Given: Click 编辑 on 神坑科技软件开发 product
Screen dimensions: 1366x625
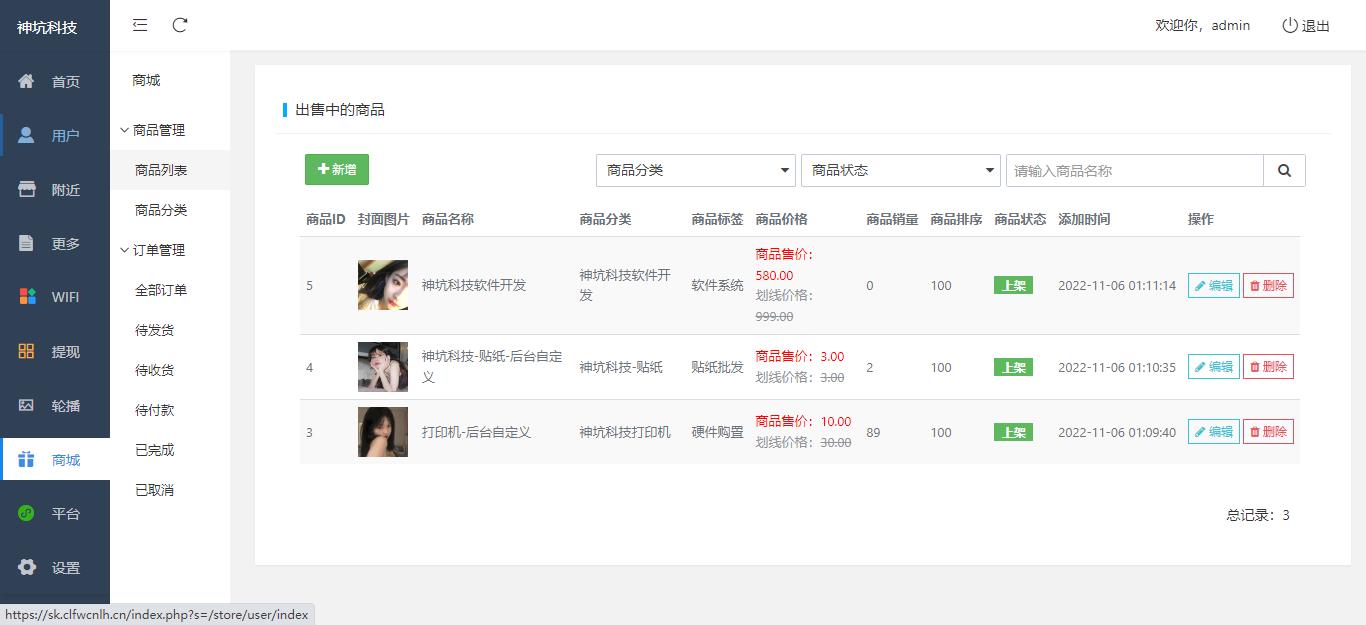Looking at the screenshot, I should tap(1212, 285).
